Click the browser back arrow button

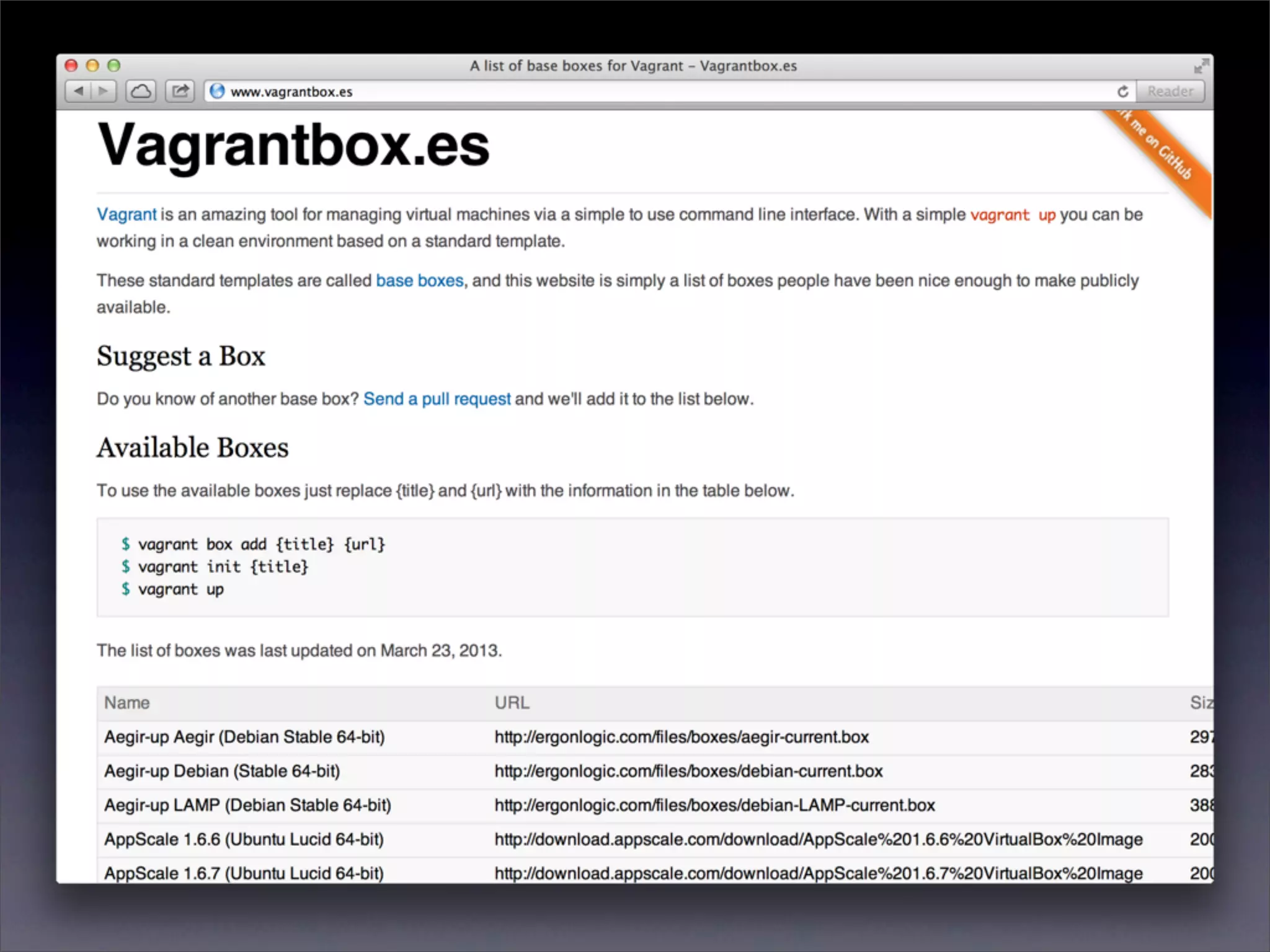coord(79,91)
